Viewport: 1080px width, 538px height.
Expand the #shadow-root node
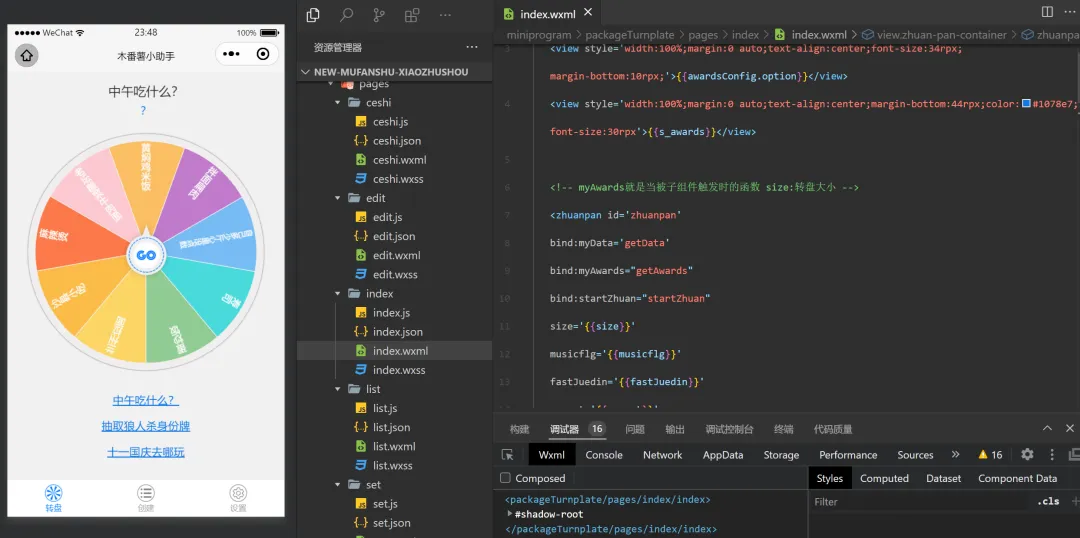(510, 514)
